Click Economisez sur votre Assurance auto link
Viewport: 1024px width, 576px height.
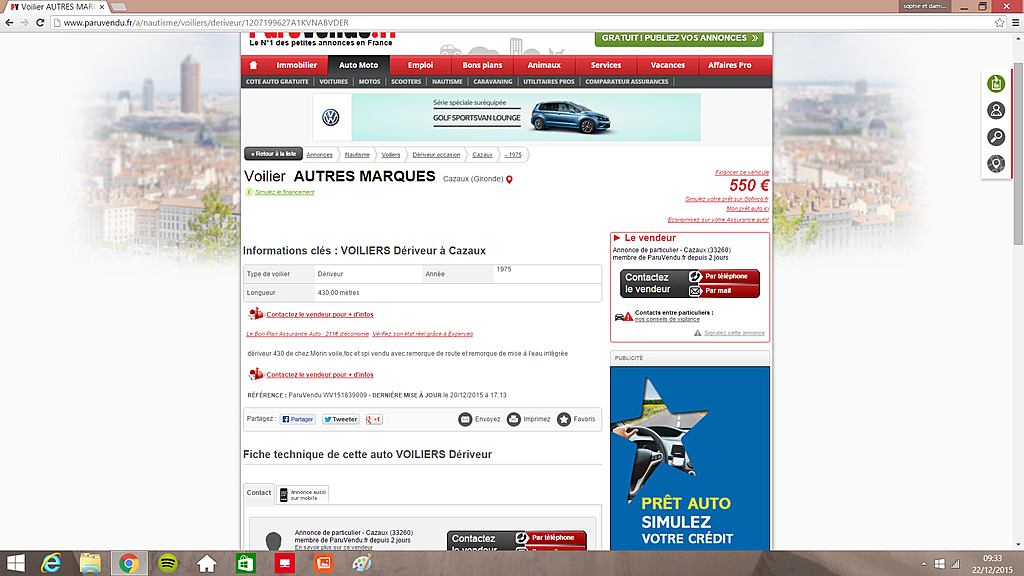[718, 219]
